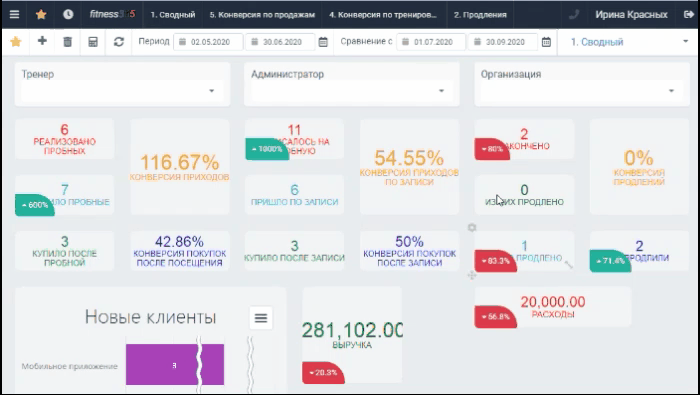
Task: Open the 2. Продления tab
Action: click(x=480, y=14)
